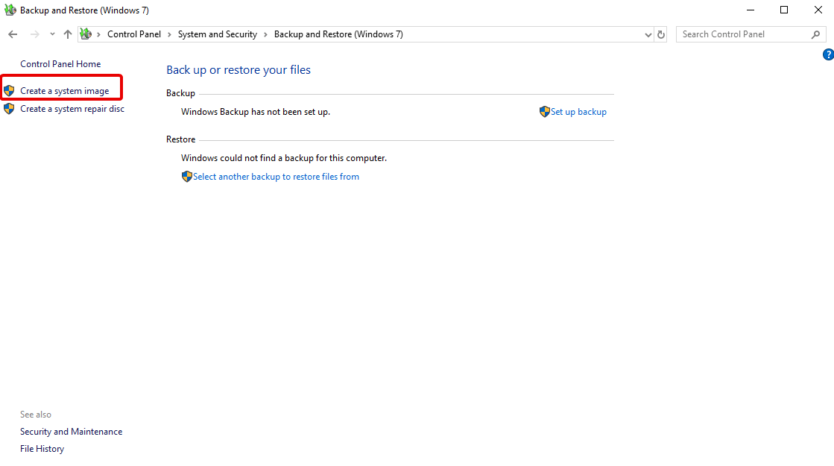Open Create a system image

point(64,91)
